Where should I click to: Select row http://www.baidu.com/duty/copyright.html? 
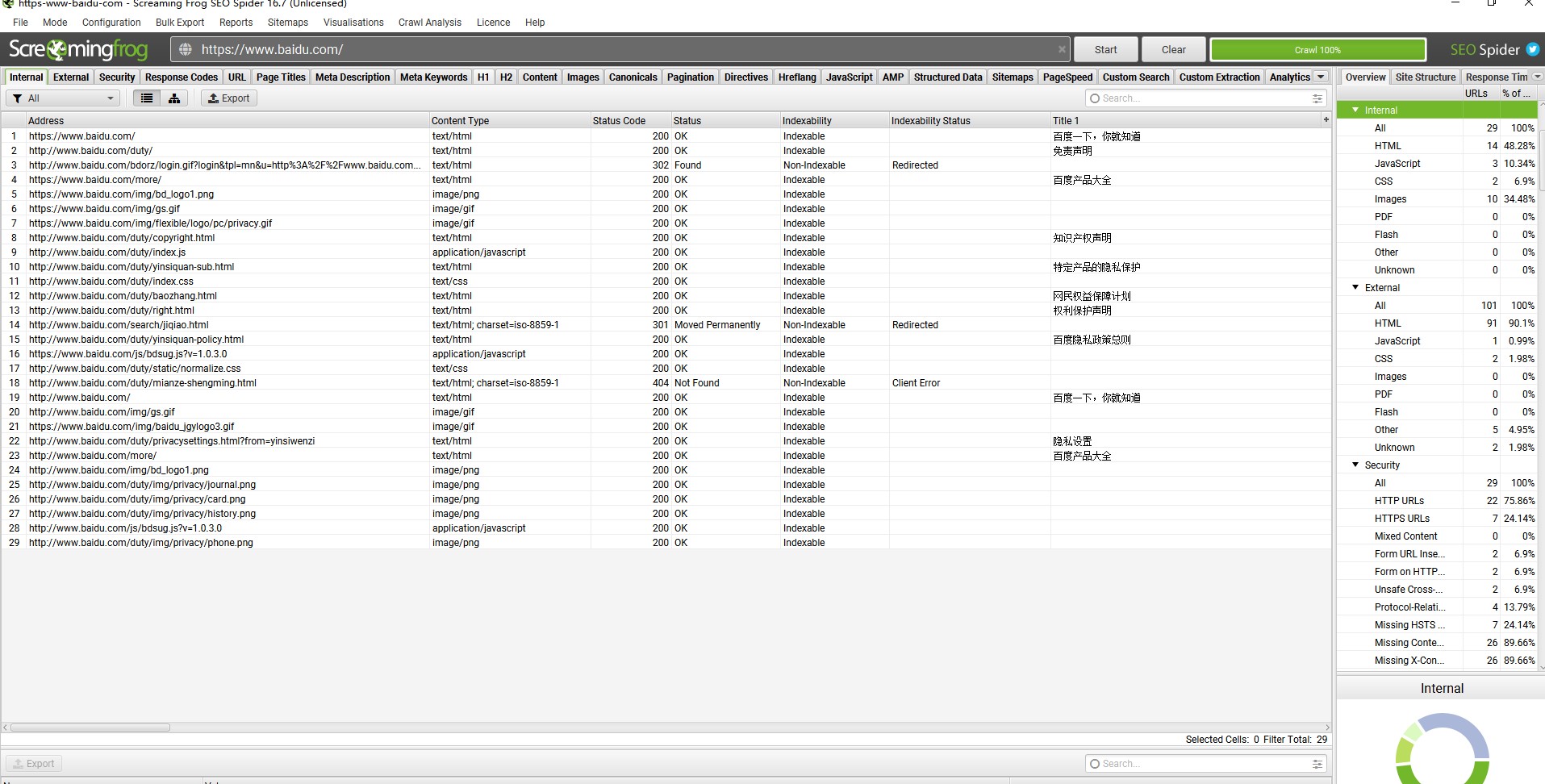(666, 238)
